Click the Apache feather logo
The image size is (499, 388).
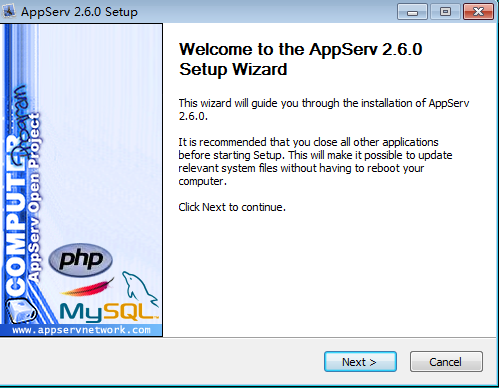pyautogui.click(x=88, y=287)
